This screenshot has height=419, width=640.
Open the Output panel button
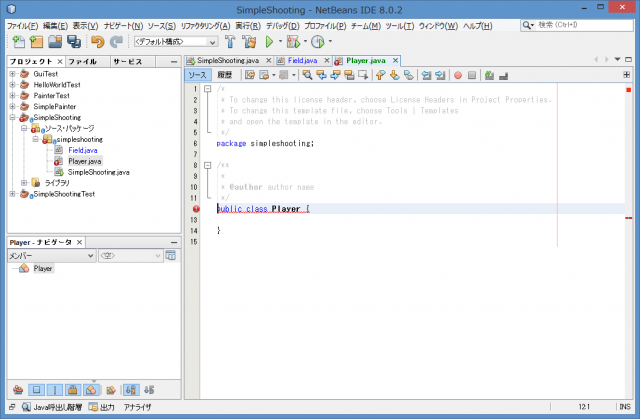(x=102, y=407)
